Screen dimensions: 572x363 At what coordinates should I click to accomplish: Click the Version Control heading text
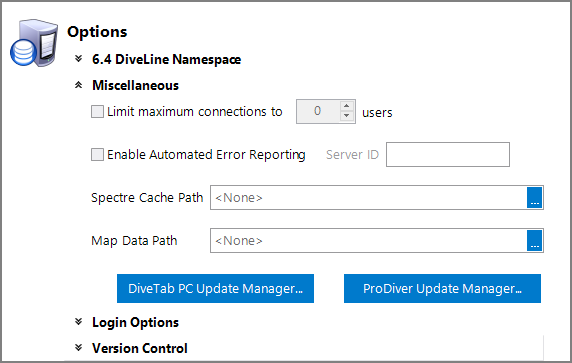pos(140,348)
